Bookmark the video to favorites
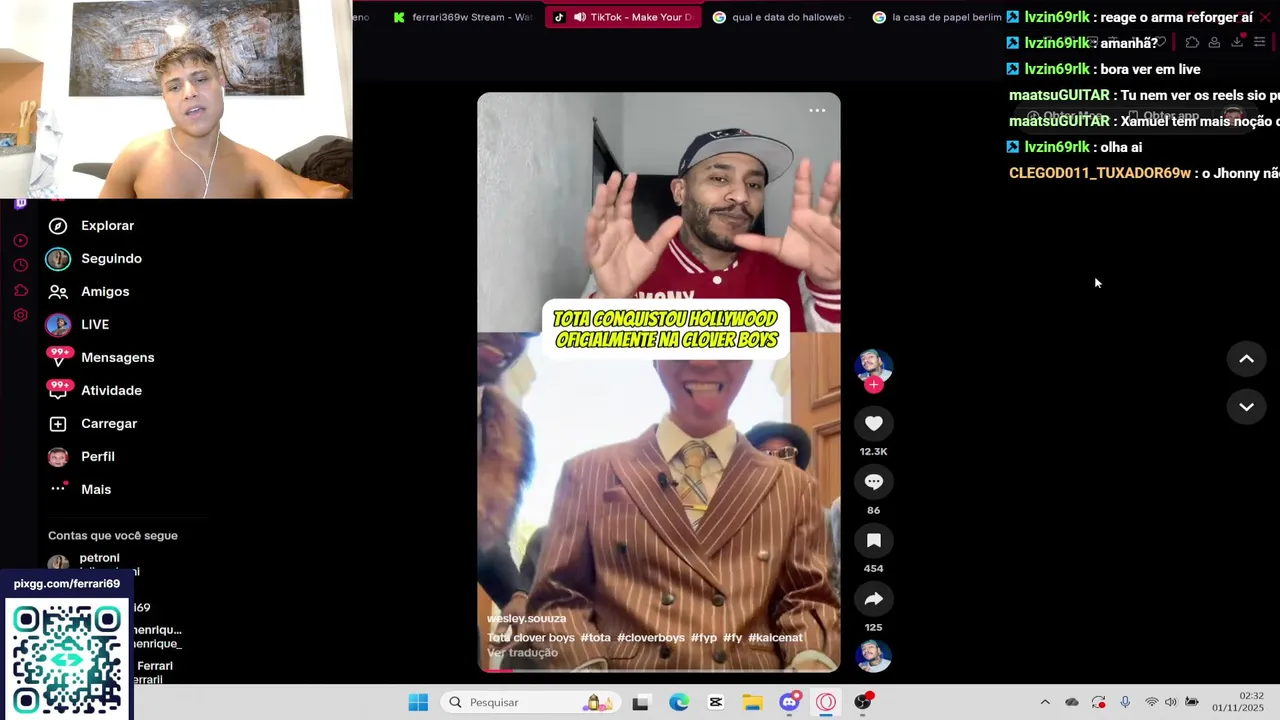 tap(873, 541)
